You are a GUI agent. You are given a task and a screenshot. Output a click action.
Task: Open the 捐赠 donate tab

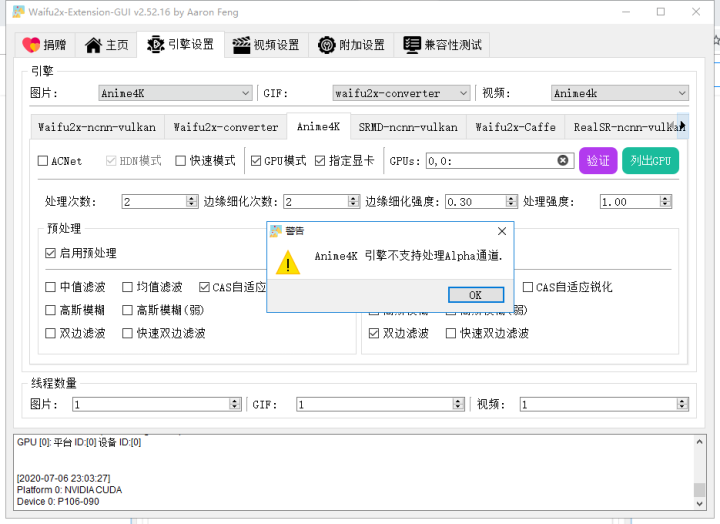(45, 45)
